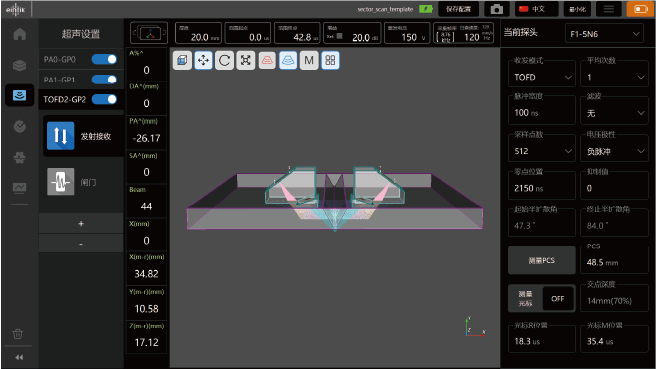The image size is (656, 369).
Task: Toggle the Ref checkbox in gain box
Action: tap(340, 36)
